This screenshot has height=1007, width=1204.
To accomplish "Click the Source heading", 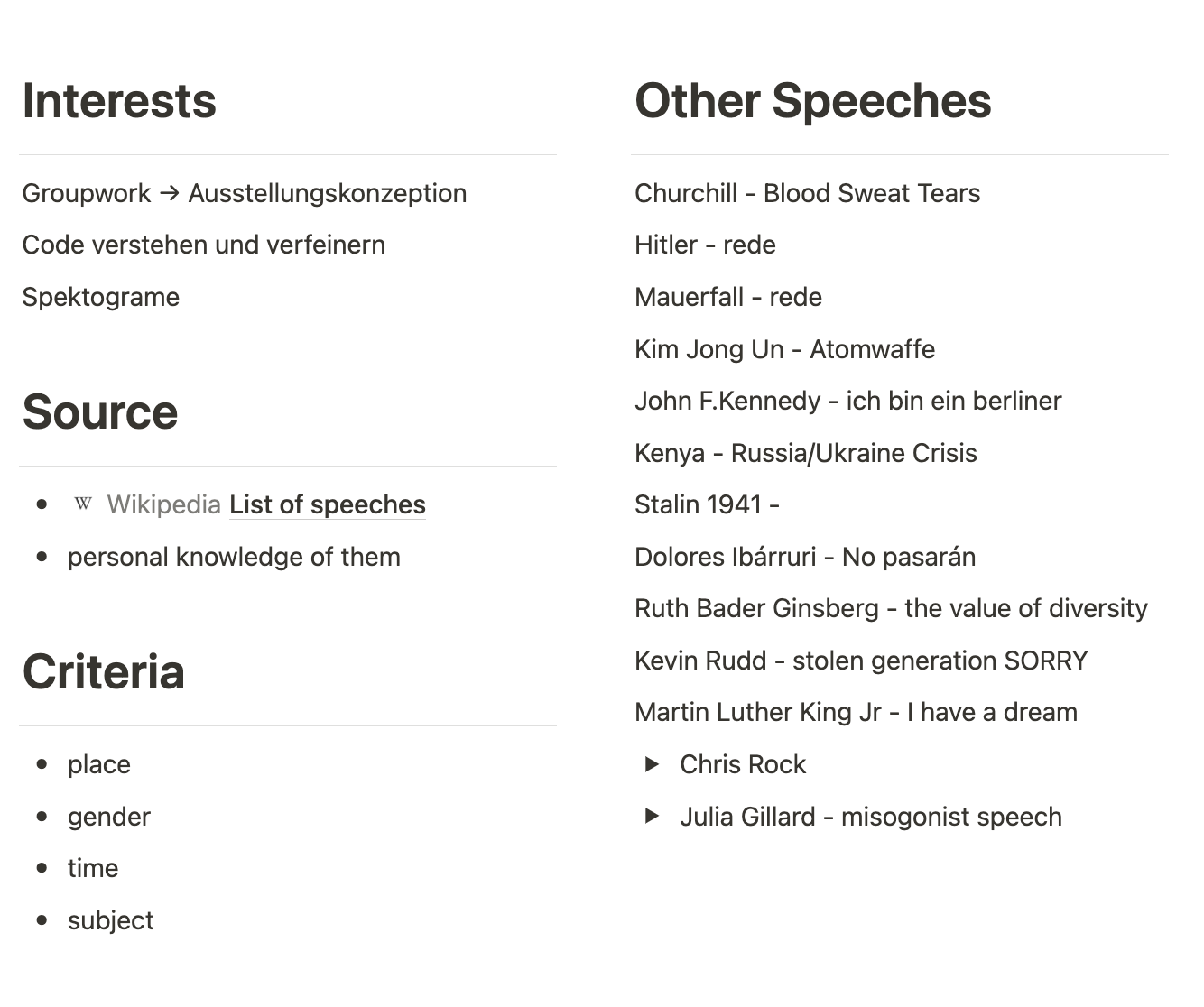I will click(100, 412).
